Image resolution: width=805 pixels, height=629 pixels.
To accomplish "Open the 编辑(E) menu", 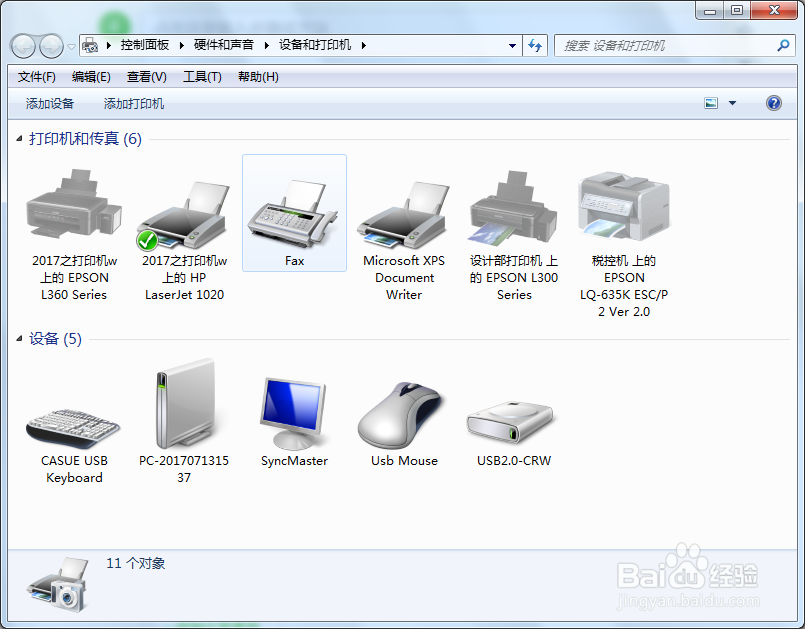I will tap(91, 77).
